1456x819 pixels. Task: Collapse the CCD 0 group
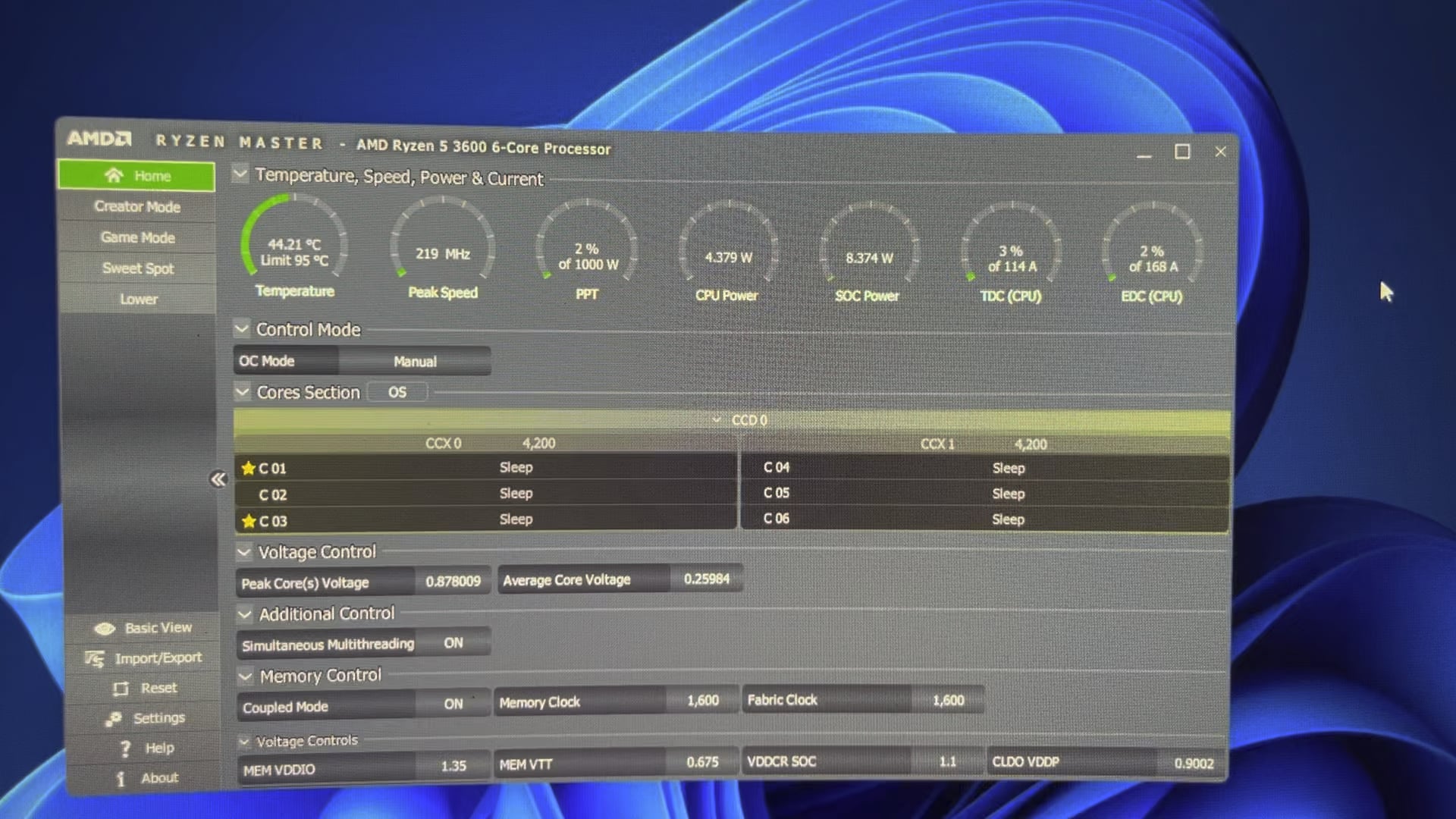tap(717, 419)
